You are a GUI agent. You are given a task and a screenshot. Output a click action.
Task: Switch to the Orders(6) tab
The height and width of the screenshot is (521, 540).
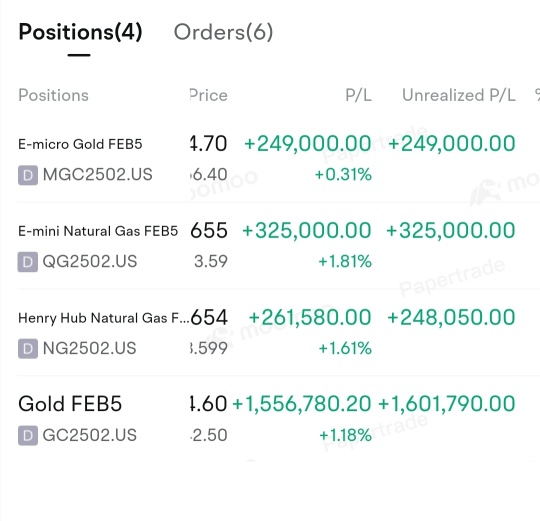223,32
